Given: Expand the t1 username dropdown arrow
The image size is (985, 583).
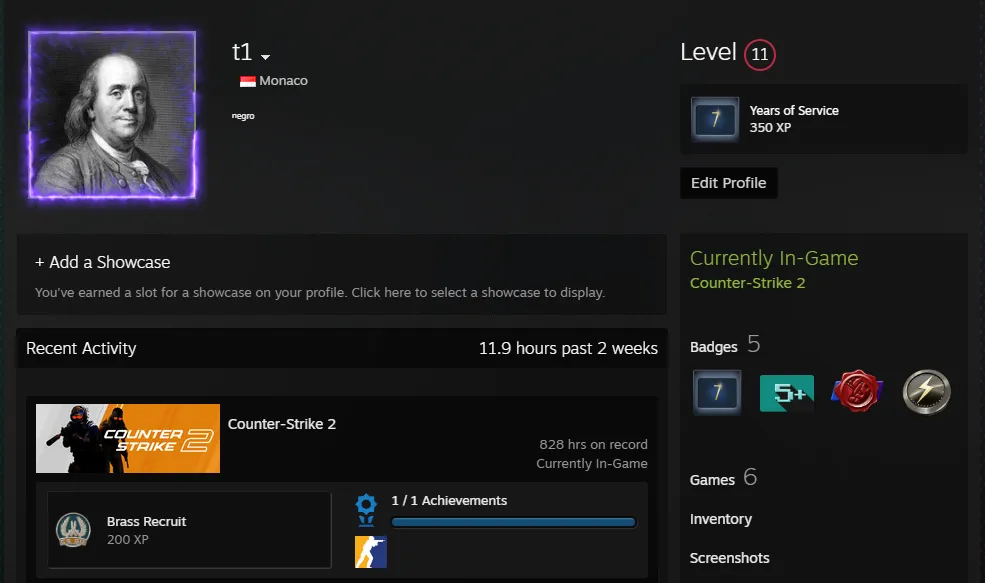Looking at the screenshot, I should [x=265, y=57].
